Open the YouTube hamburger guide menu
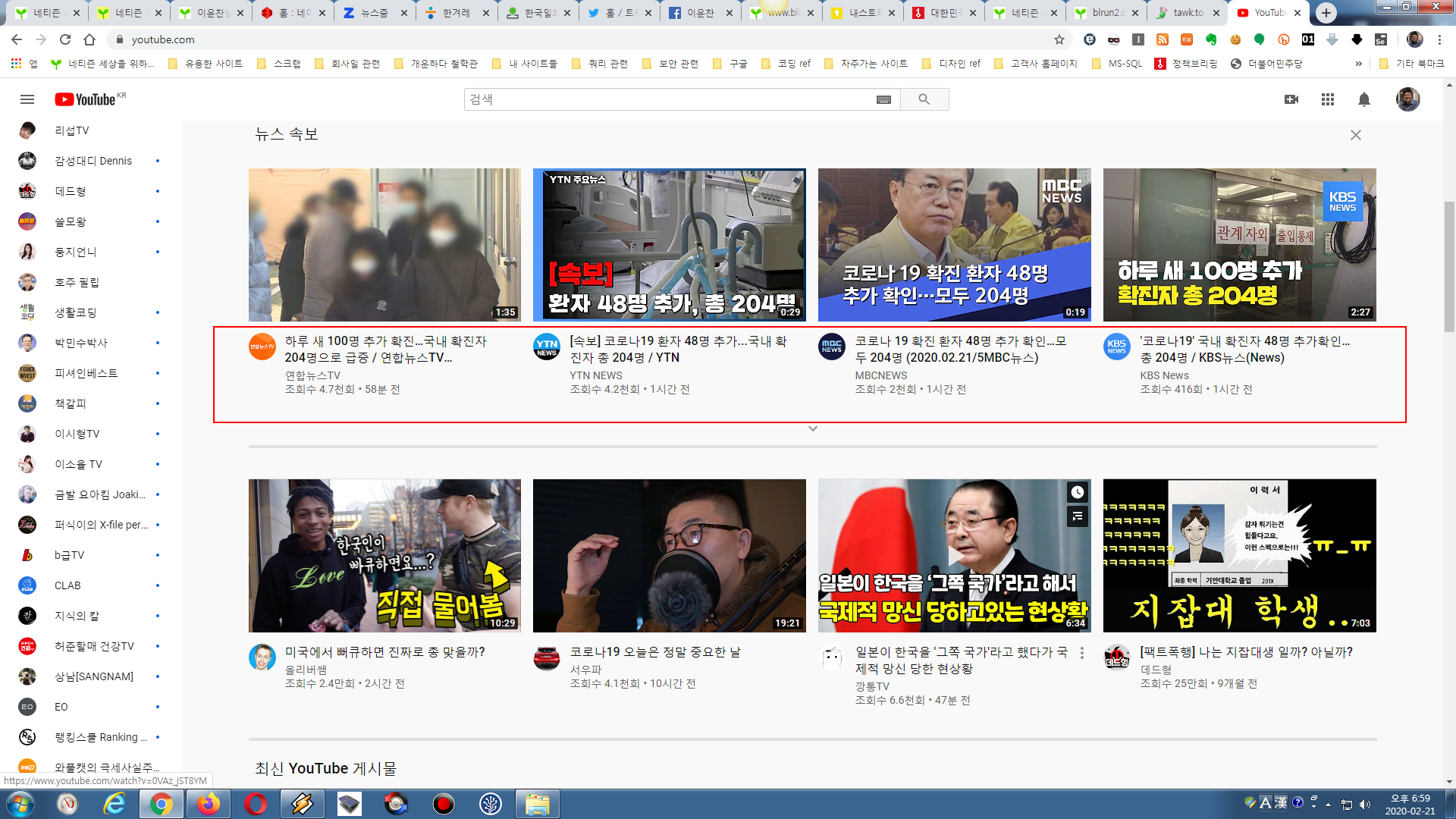The width and height of the screenshot is (1456, 819). [27, 99]
